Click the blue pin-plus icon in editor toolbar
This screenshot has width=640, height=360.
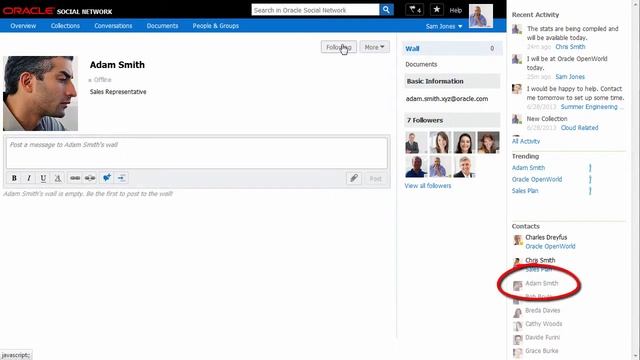pyautogui.click(x=107, y=178)
